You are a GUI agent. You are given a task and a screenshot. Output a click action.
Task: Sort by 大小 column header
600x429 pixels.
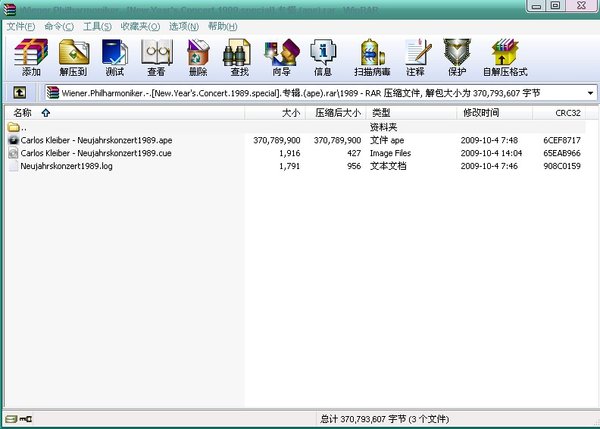[x=275, y=113]
